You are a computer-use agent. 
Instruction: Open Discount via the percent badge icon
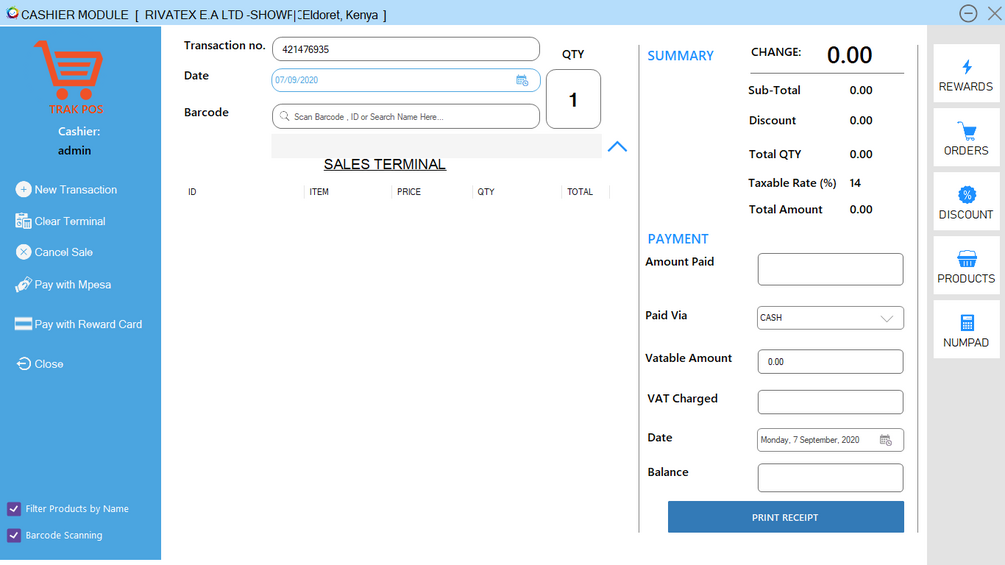coord(967,195)
